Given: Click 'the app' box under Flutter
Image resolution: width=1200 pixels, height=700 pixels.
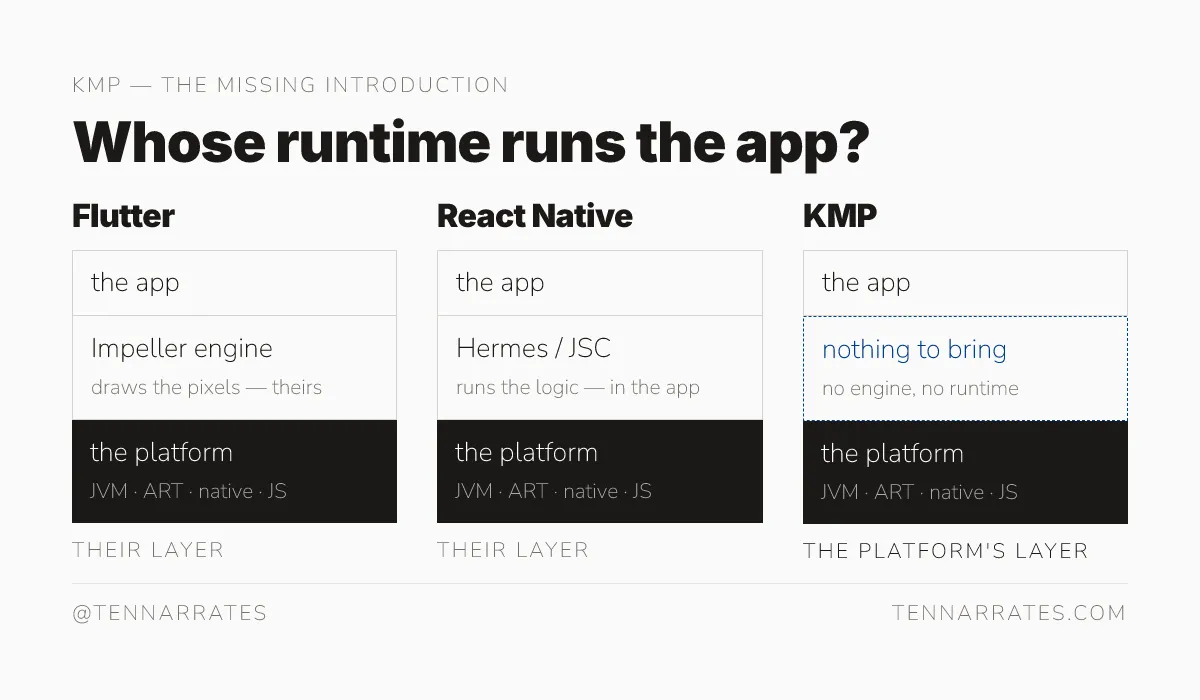Looking at the screenshot, I should 234,283.
